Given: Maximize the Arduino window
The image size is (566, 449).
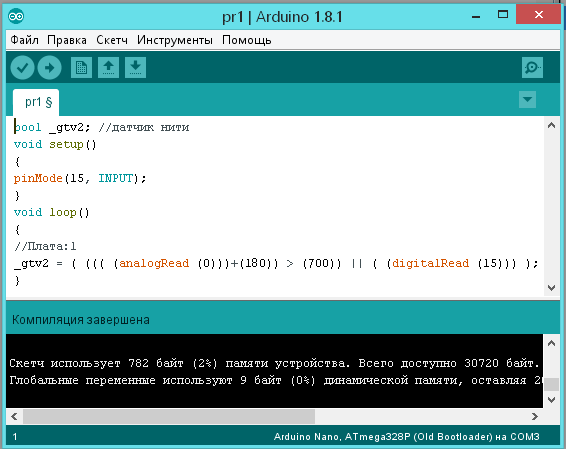Looking at the screenshot, I should point(503,14).
